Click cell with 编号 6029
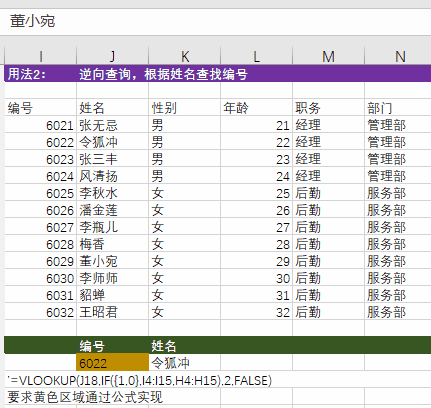The width and height of the screenshot is (431, 408). pos(41,261)
